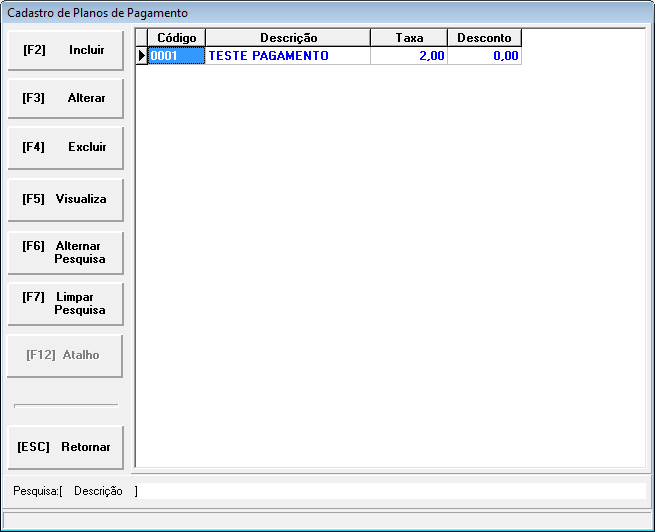Select the Desconto column header
Image resolution: width=655 pixels, height=532 pixels.
click(484, 38)
